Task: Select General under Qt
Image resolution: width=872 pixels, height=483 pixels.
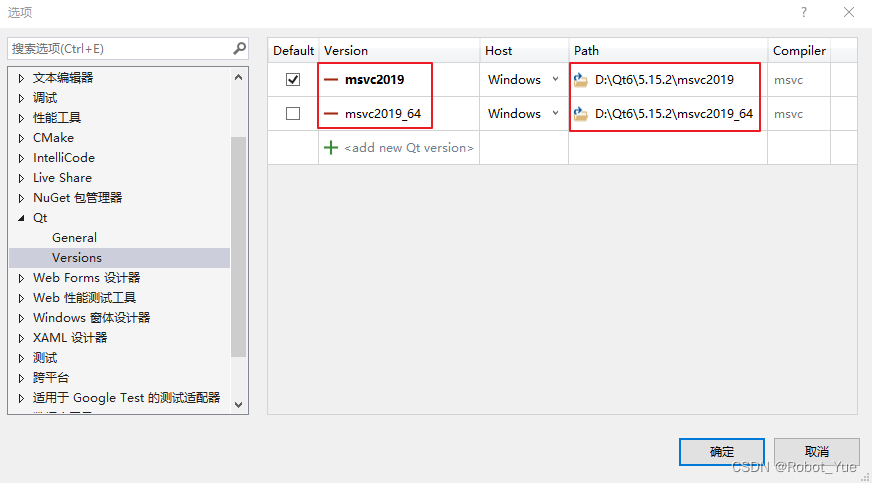Action: point(75,237)
